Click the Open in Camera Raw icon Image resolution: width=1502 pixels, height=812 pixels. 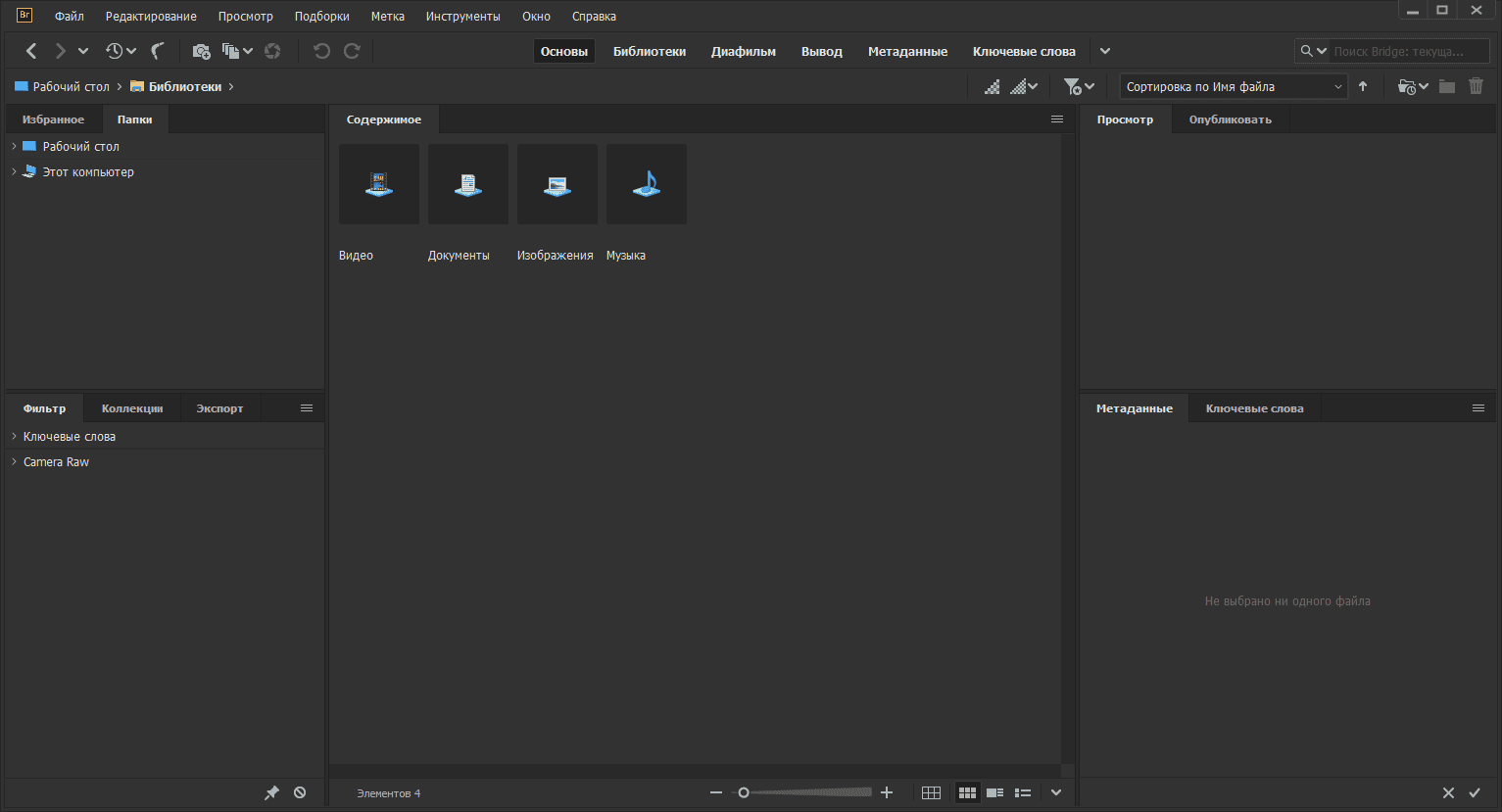272,51
